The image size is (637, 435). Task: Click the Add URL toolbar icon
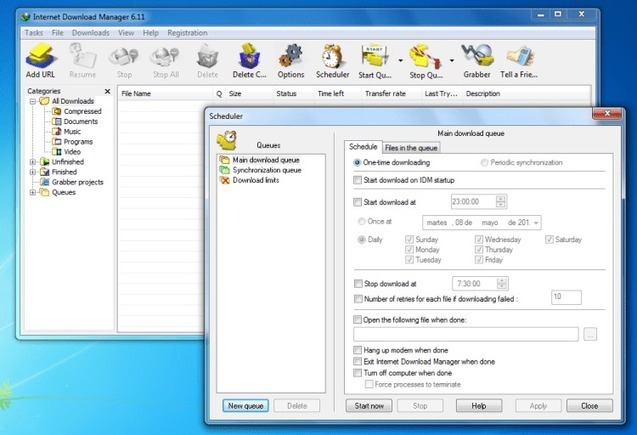pos(40,58)
